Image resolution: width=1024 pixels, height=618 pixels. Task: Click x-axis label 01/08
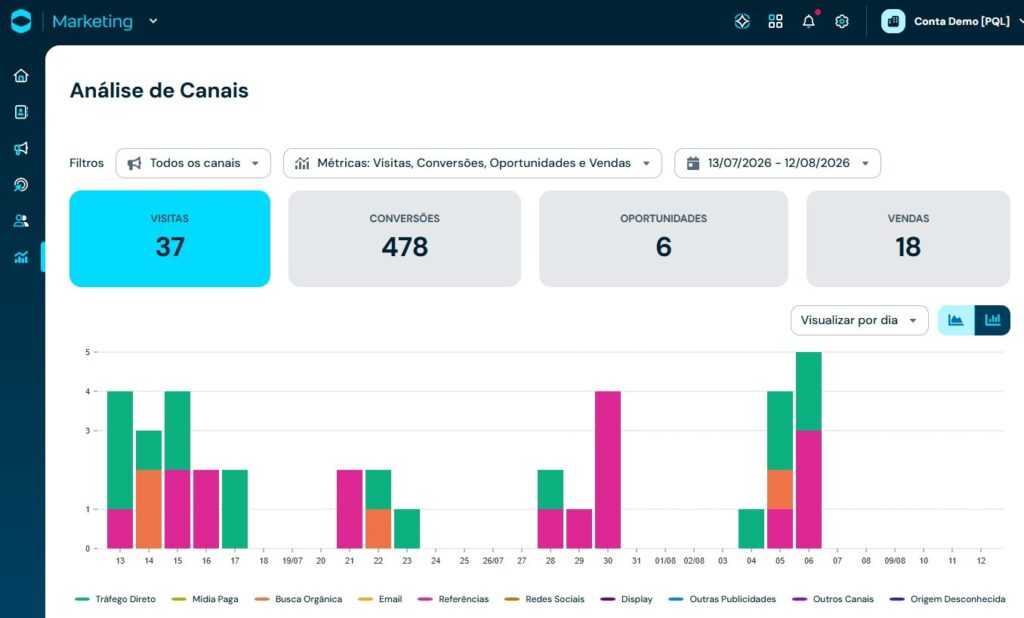(665, 561)
